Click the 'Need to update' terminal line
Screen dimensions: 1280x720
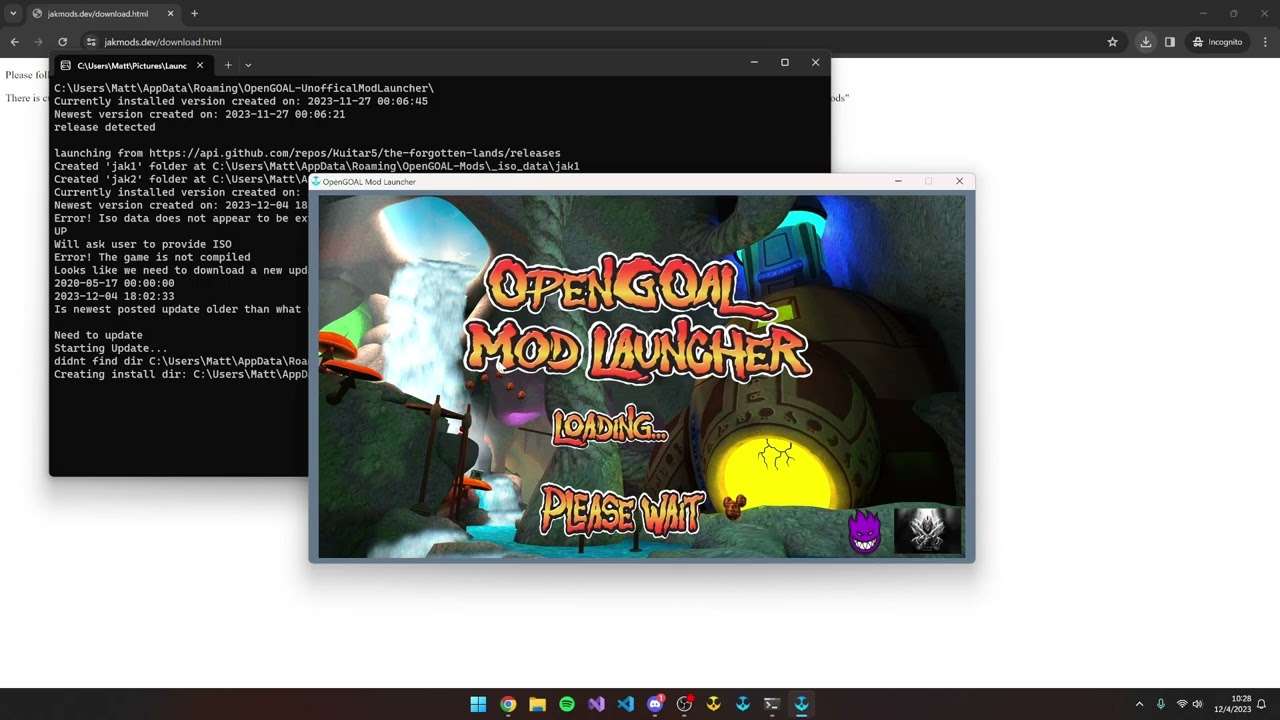(98, 335)
